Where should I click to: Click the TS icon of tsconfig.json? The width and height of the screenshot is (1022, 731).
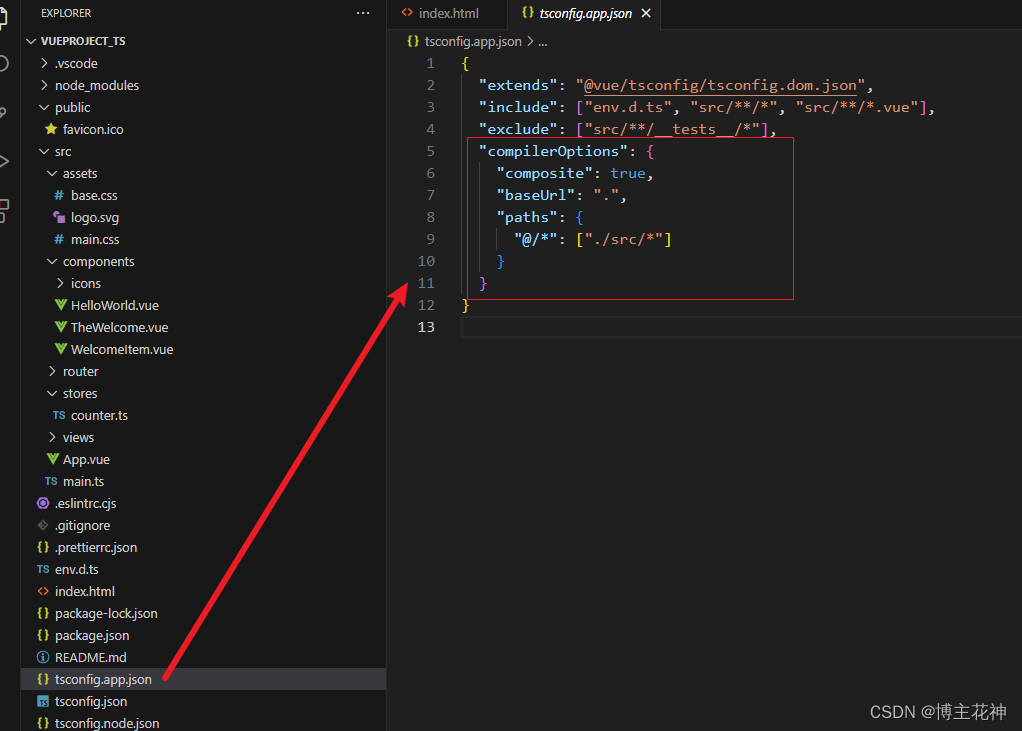tap(43, 702)
